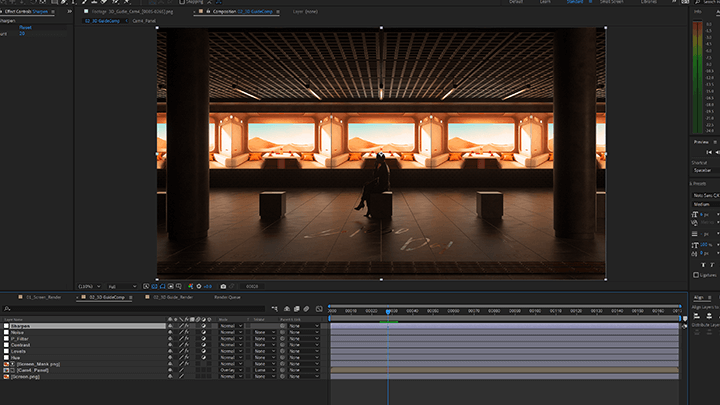Click parent pick whip icon for Levels layer

click(x=283, y=351)
